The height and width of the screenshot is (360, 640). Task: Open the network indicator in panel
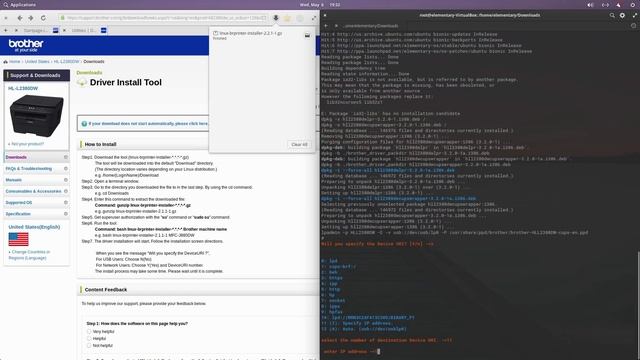click(x=605, y=5)
